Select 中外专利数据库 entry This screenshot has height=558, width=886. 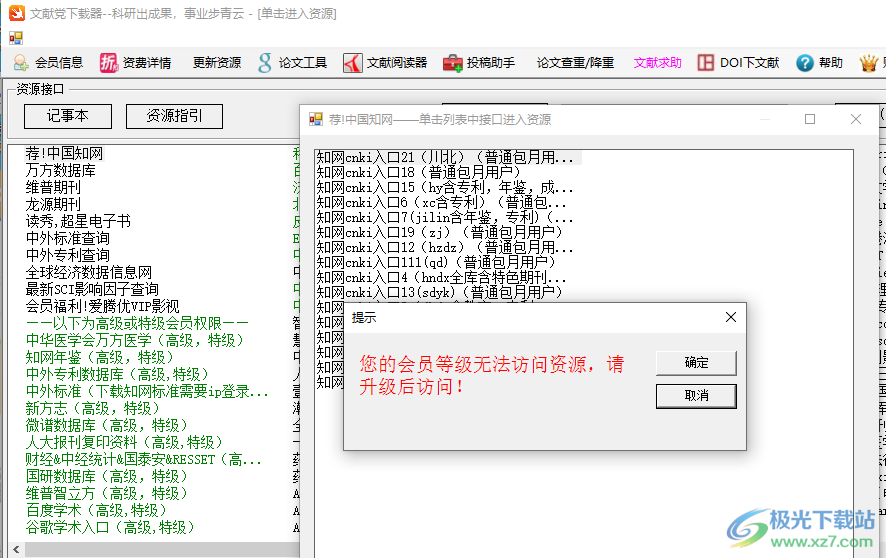click(117, 374)
